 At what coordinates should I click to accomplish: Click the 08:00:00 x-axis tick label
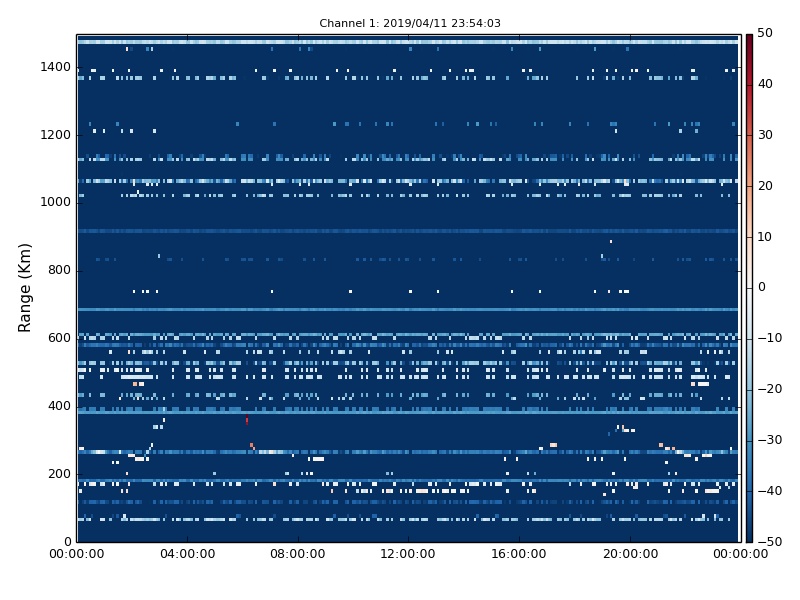pos(298,554)
